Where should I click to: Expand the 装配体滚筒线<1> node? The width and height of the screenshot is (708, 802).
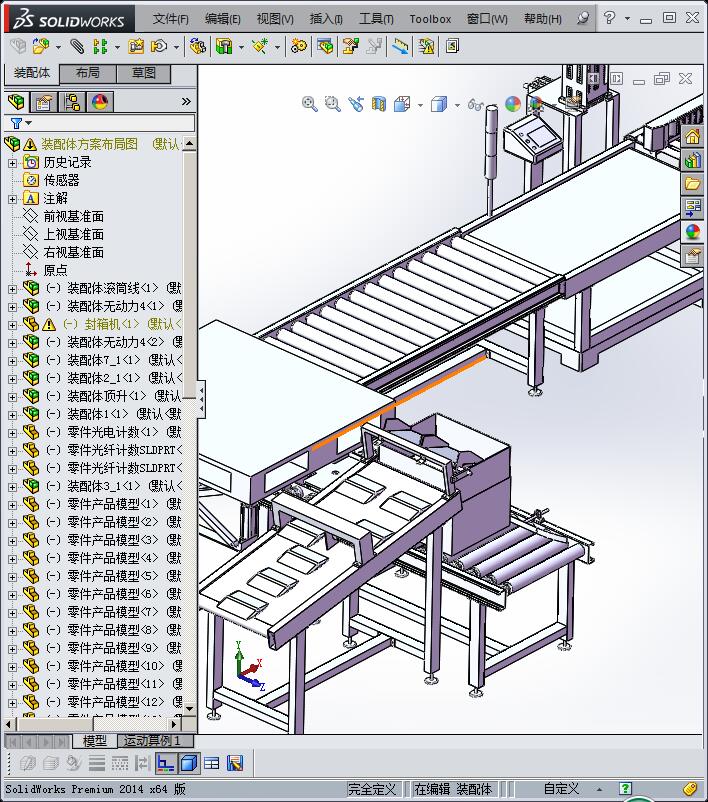[x=12, y=289]
